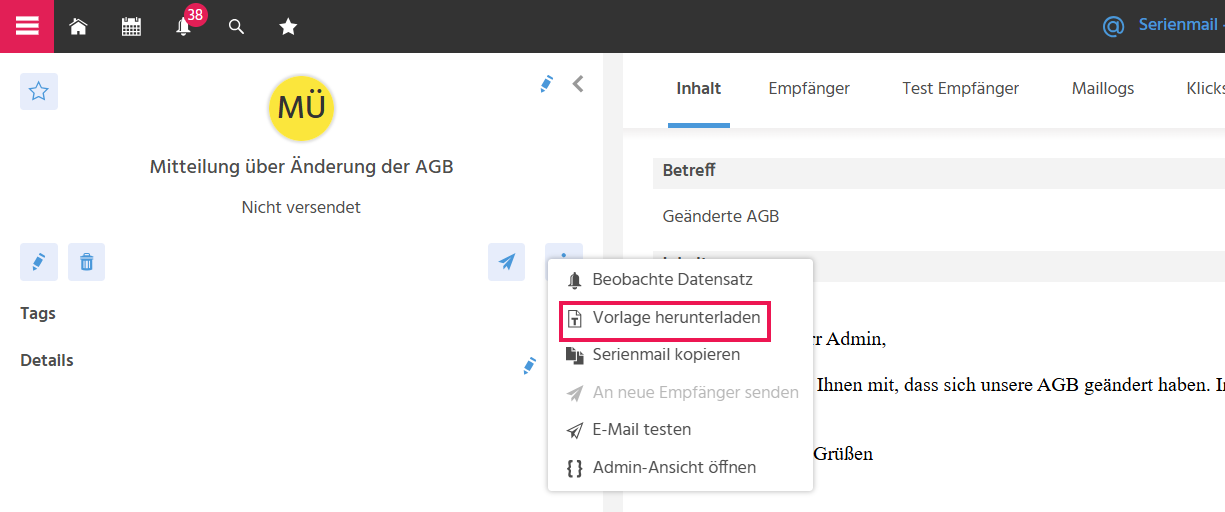Click the MÜ avatar circle
Image resolution: width=1225 pixels, height=512 pixels.
click(x=301, y=107)
